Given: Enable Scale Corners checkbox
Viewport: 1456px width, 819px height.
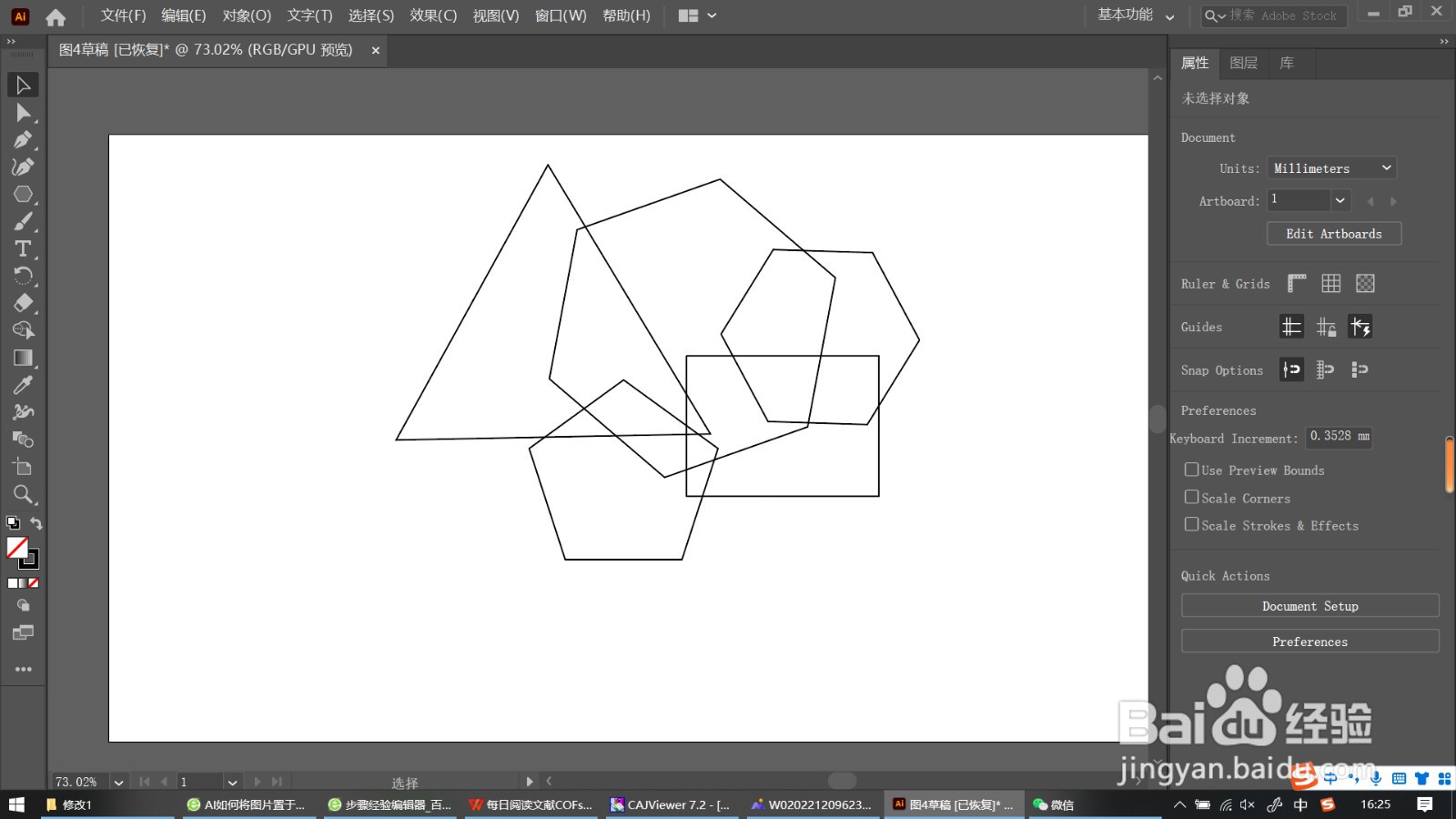Looking at the screenshot, I should point(1191,497).
